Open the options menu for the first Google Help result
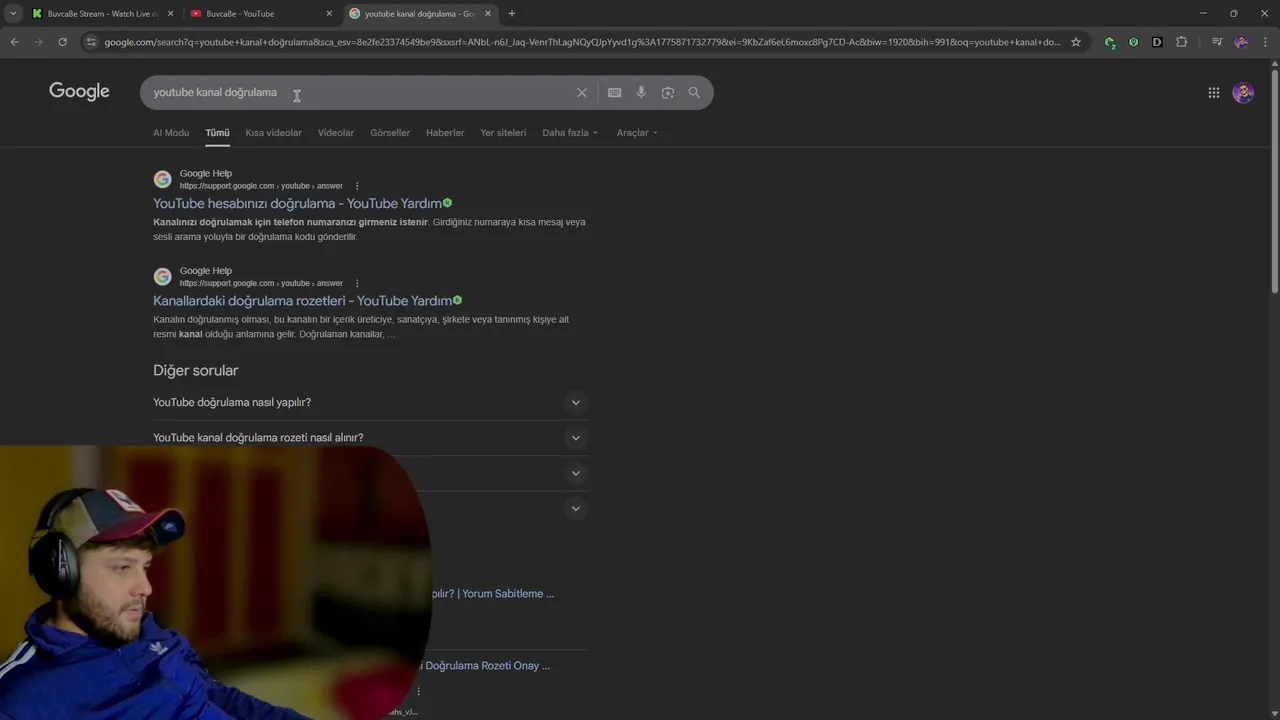 (357, 186)
